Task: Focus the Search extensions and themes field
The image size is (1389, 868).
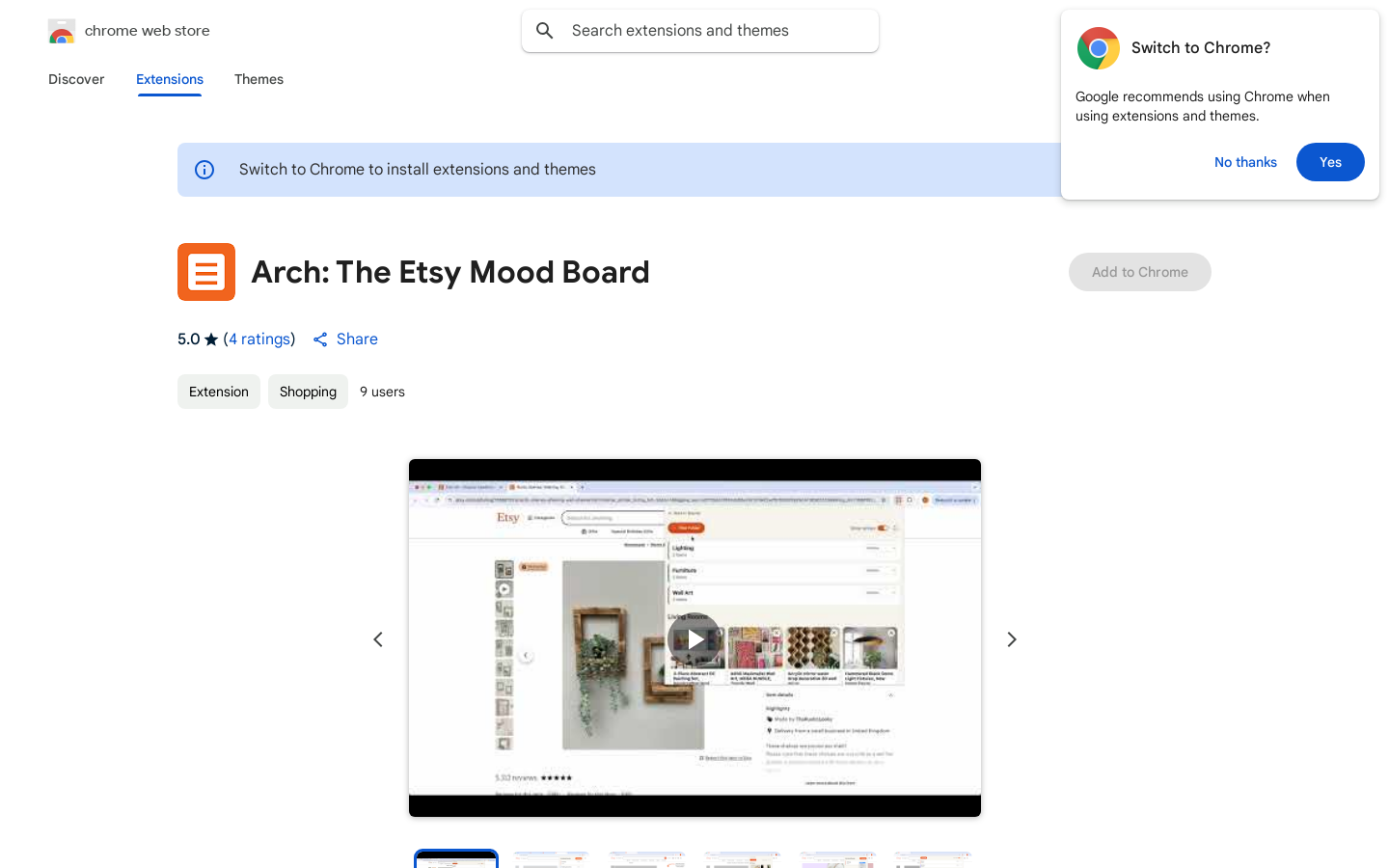Action: coord(700,31)
